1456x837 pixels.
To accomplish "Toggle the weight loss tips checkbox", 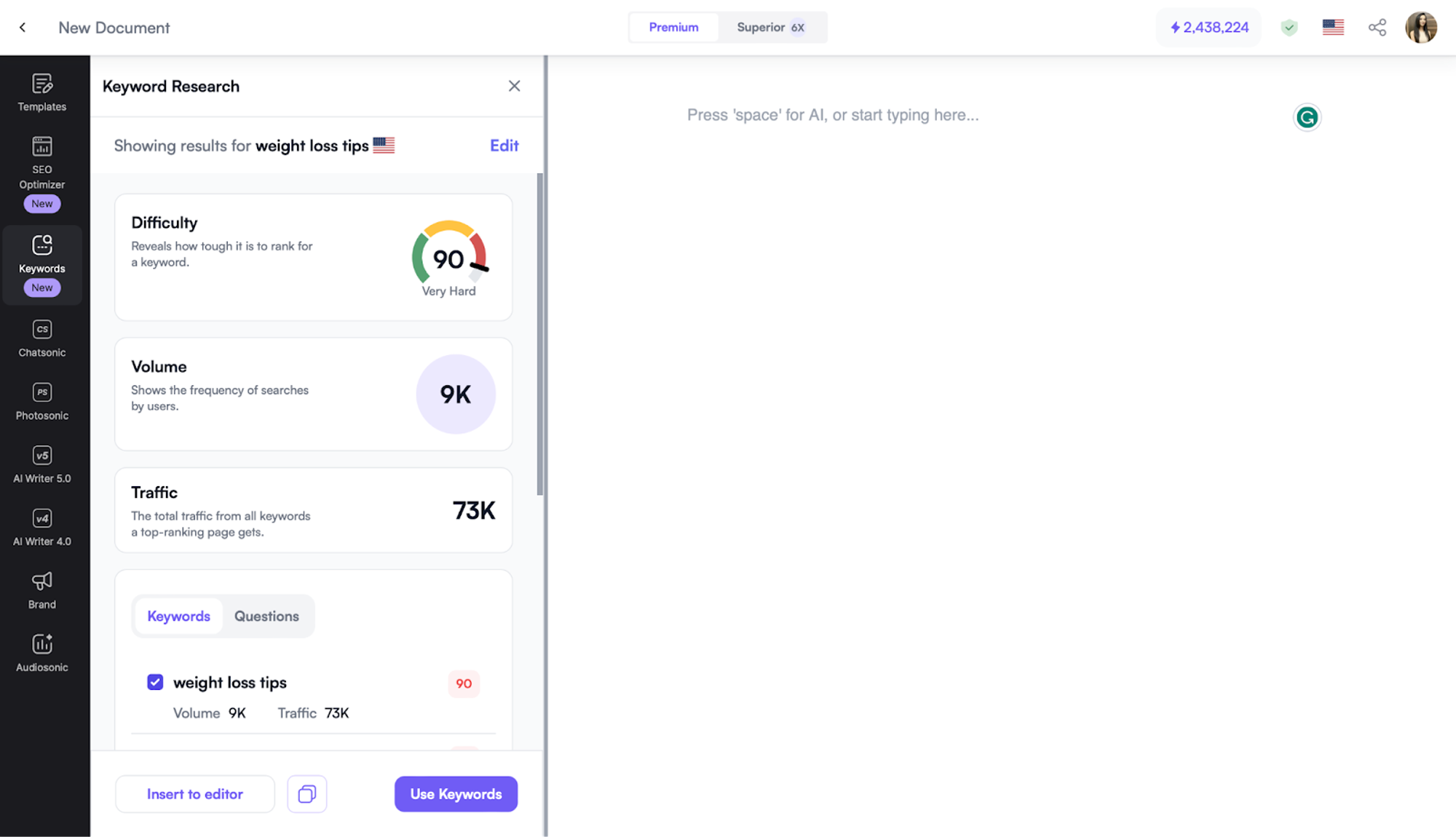I will tap(155, 682).
